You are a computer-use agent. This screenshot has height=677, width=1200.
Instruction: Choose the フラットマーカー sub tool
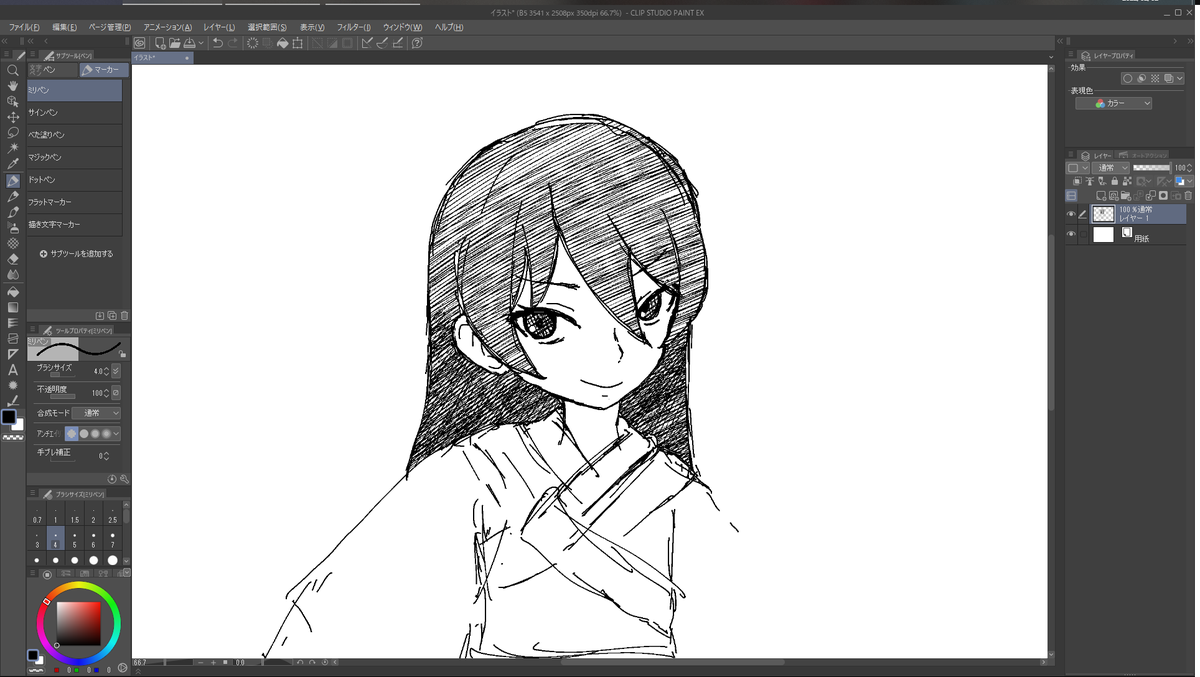point(75,202)
